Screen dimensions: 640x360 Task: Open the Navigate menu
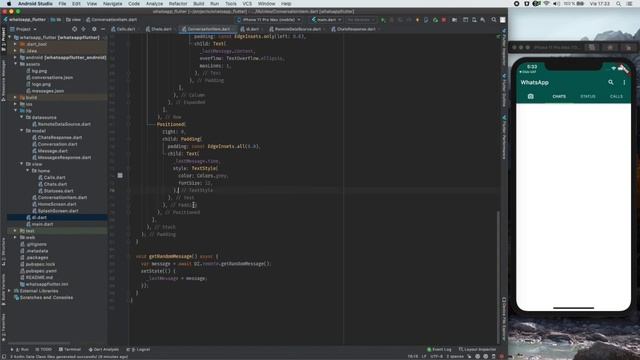click(x=112, y=4)
